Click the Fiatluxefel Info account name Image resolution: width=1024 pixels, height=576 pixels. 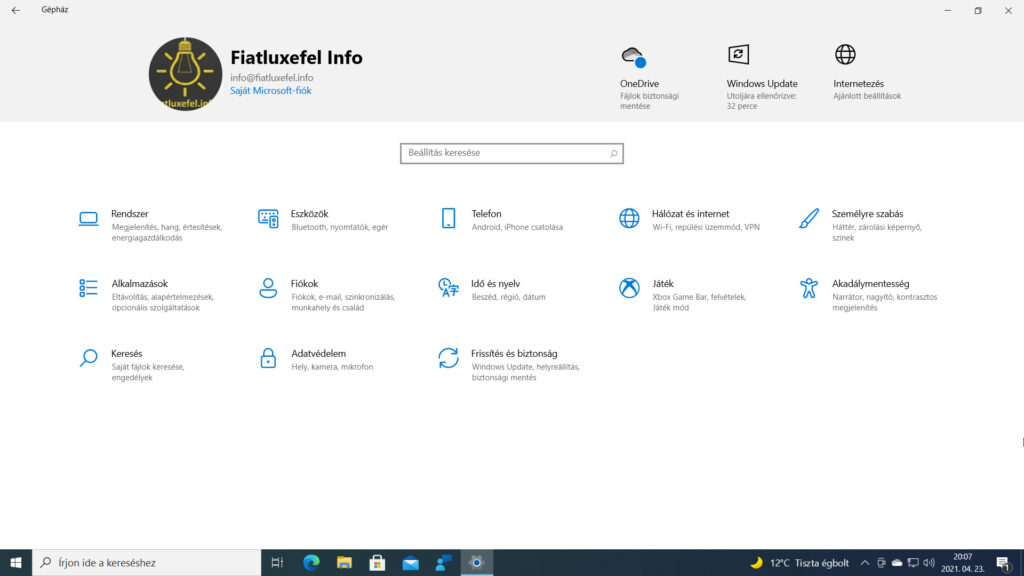296,57
